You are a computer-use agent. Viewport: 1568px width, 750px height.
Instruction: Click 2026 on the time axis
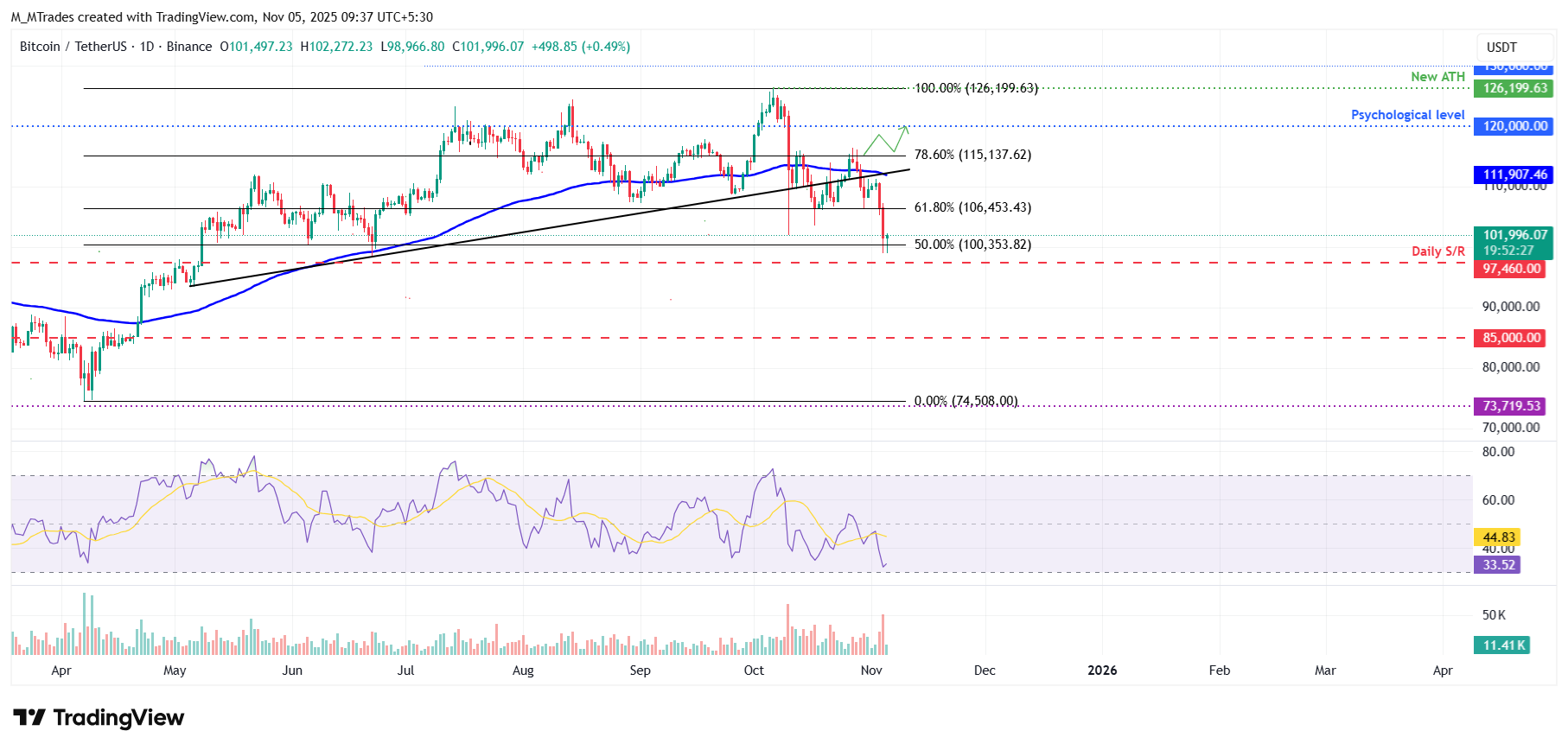1102,671
